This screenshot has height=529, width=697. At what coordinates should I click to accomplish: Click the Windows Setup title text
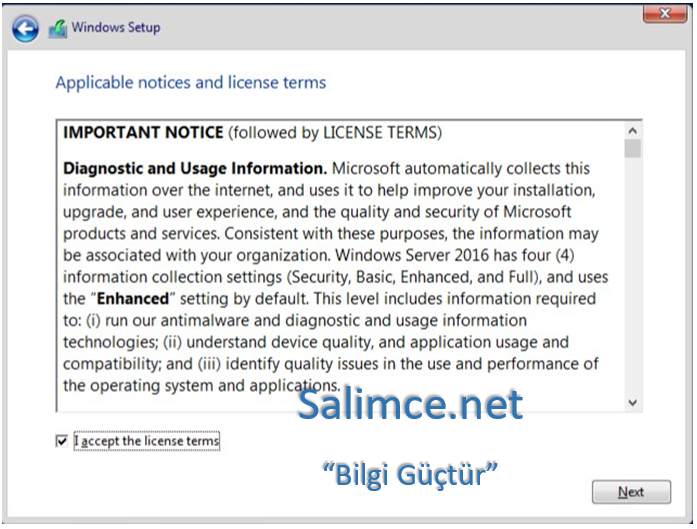click(116, 28)
